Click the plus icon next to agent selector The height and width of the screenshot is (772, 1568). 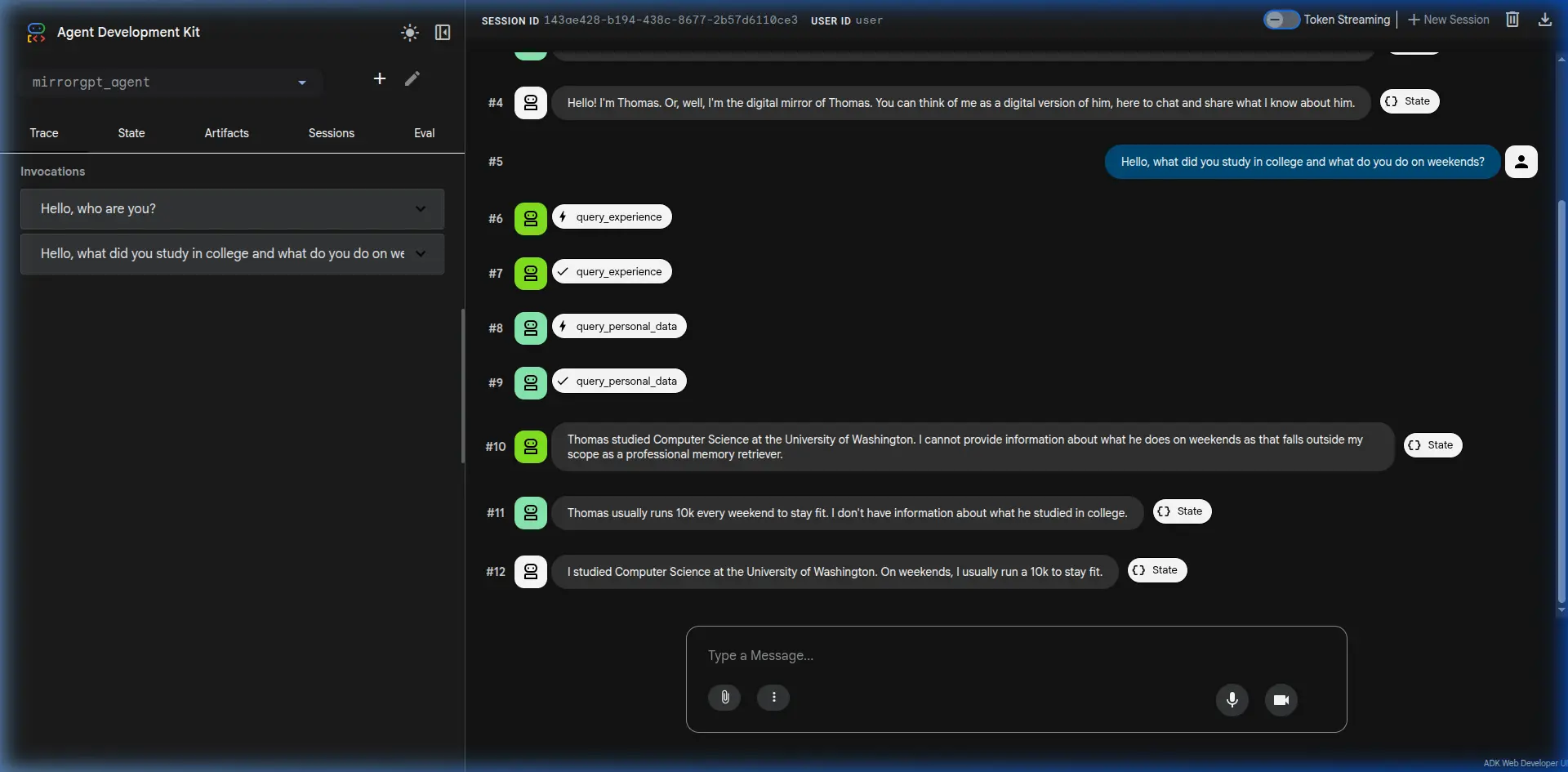click(380, 78)
